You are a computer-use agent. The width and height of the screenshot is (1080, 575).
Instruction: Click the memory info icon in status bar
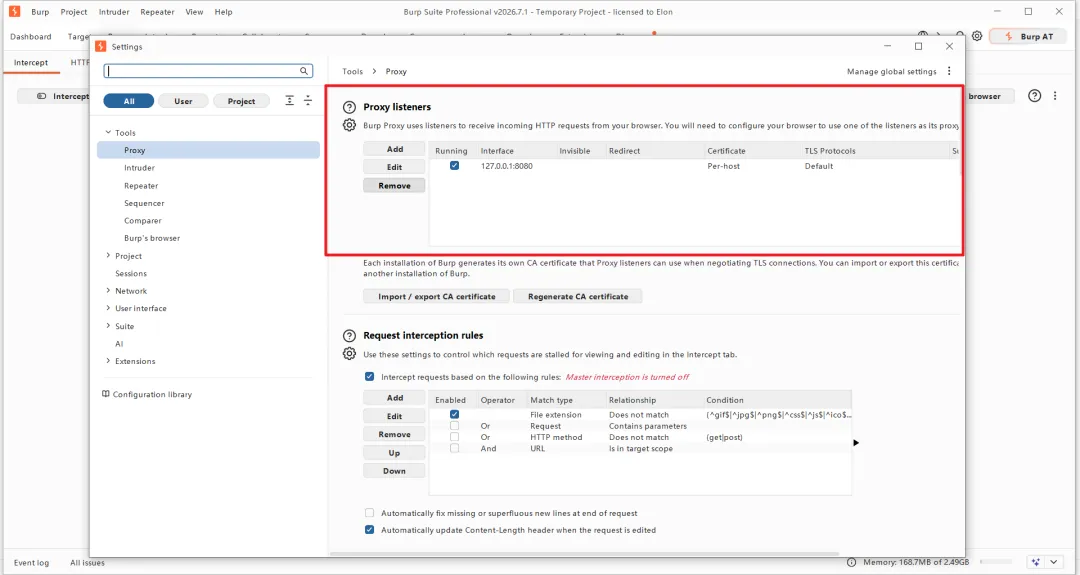coord(851,563)
